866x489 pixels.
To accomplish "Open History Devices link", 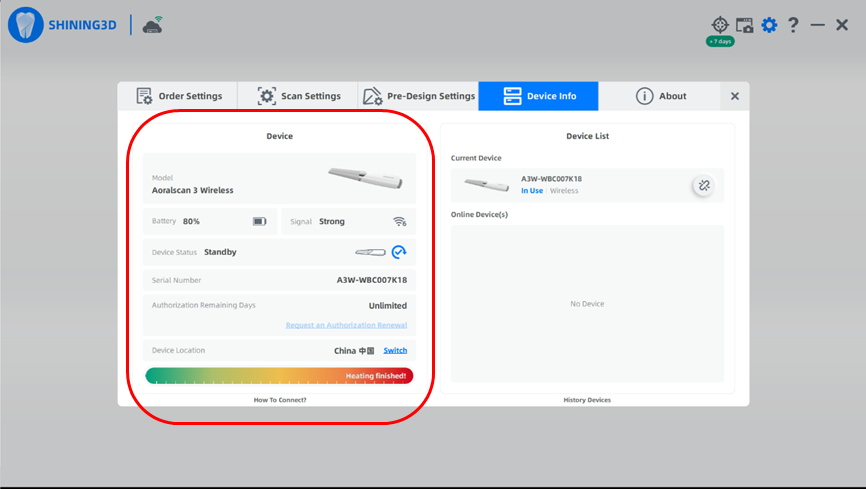I will click(x=587, y=399).
